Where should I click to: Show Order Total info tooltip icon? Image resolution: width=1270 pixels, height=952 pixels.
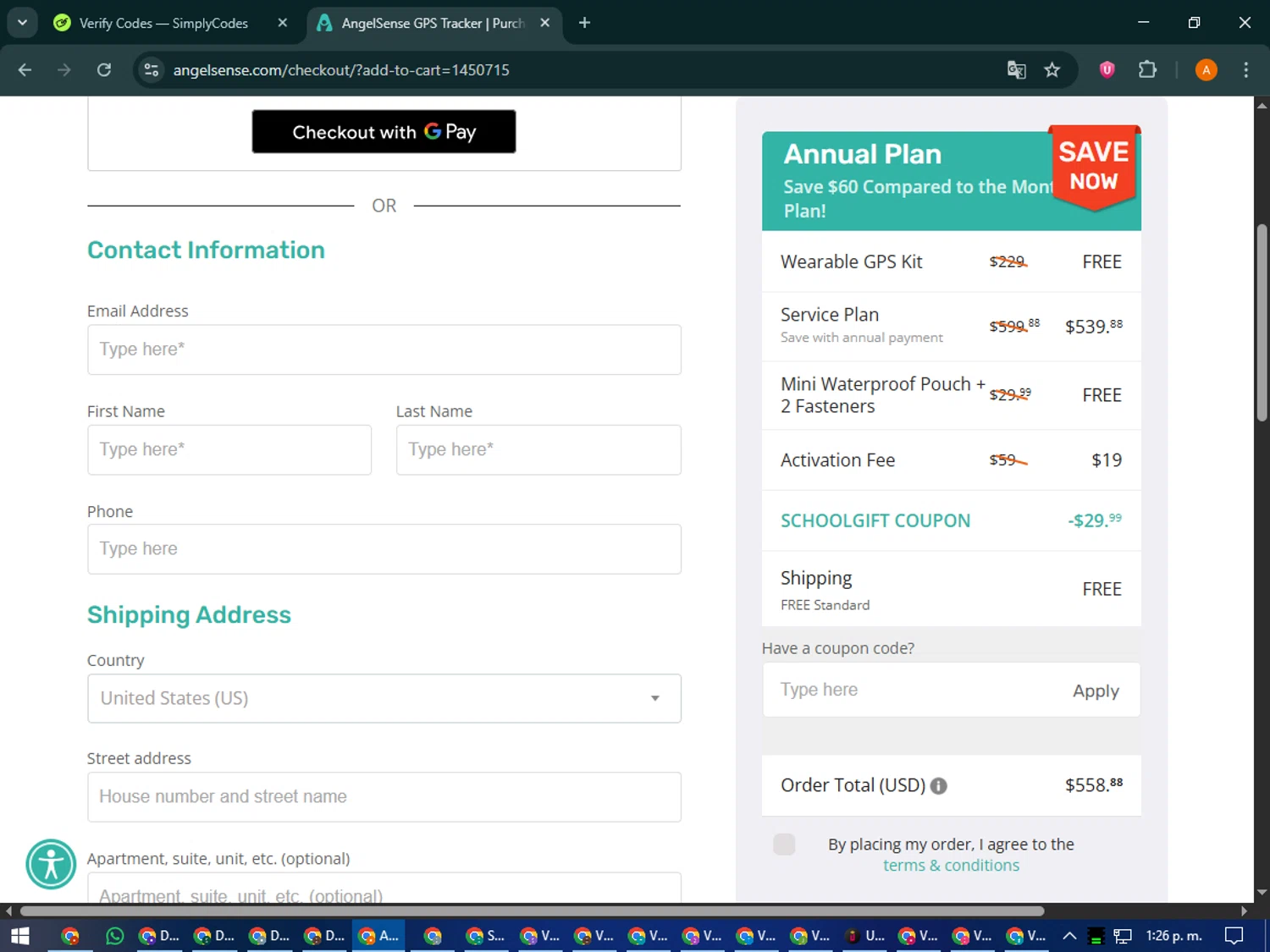(938, 786)
